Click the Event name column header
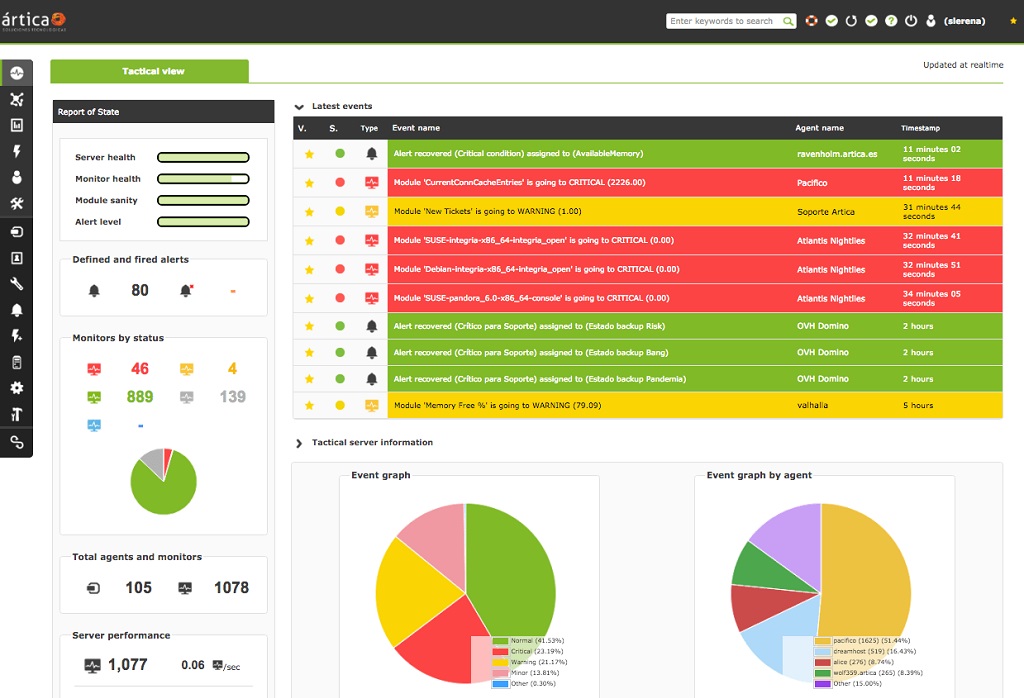This screenshot has height=698, width=1024. [416, 128]
